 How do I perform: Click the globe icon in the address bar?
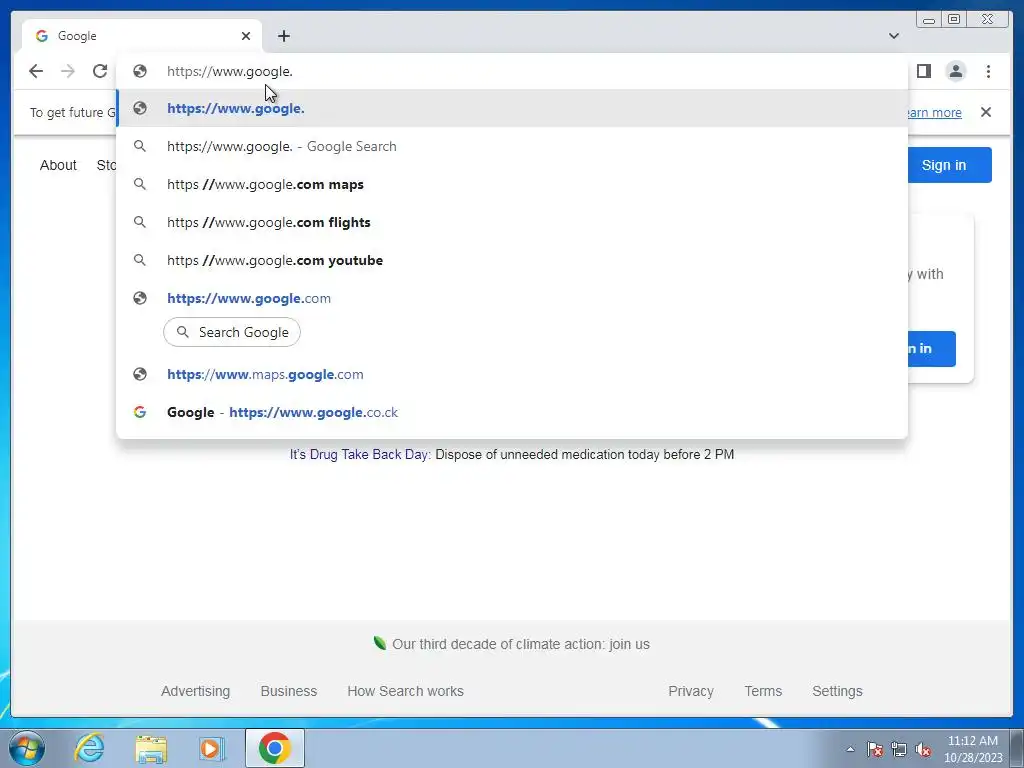140,71
